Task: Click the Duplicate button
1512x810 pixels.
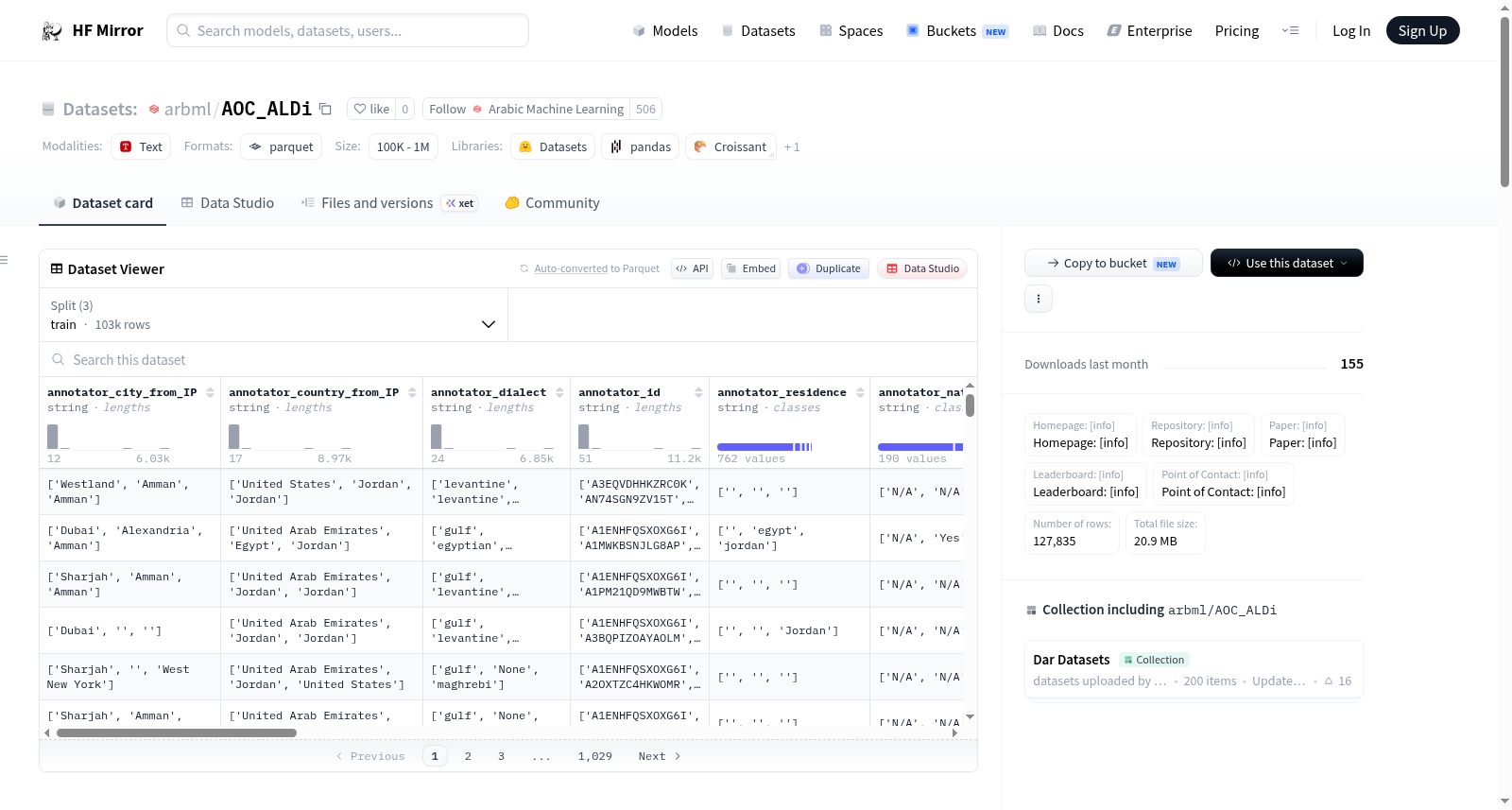Action: point(829,268)
